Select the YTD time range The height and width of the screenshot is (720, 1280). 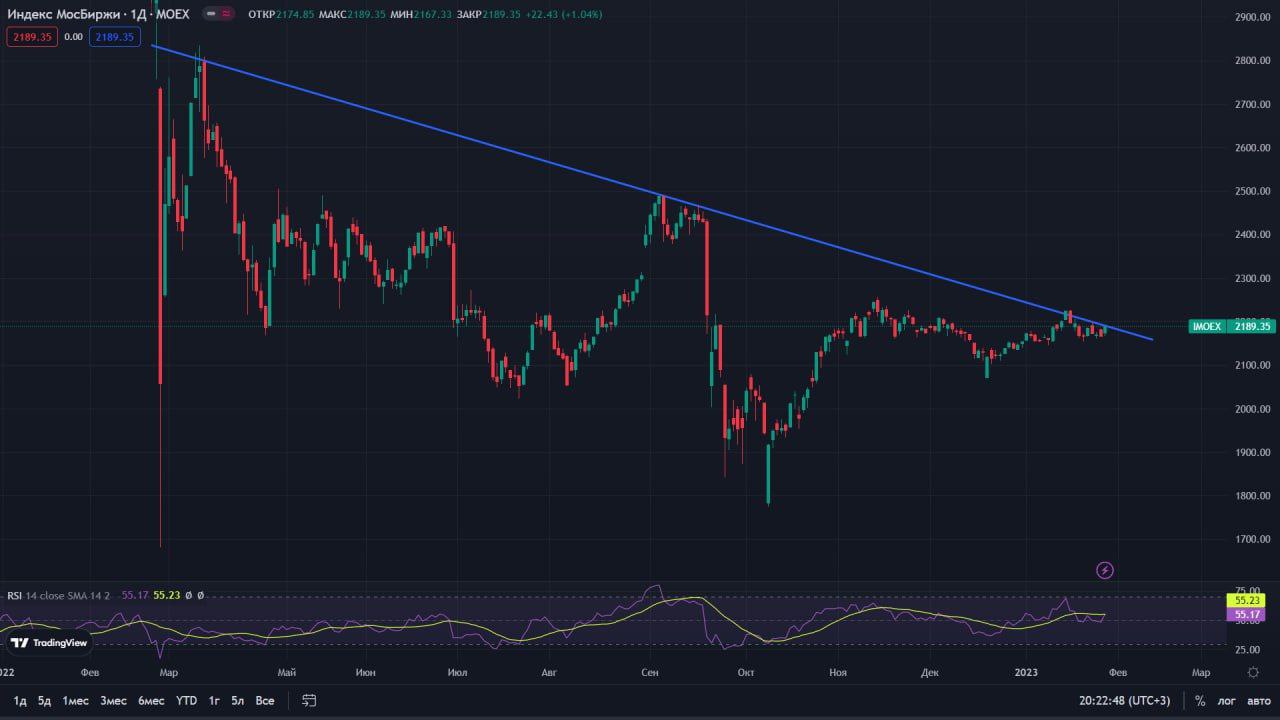pos(186,701)
